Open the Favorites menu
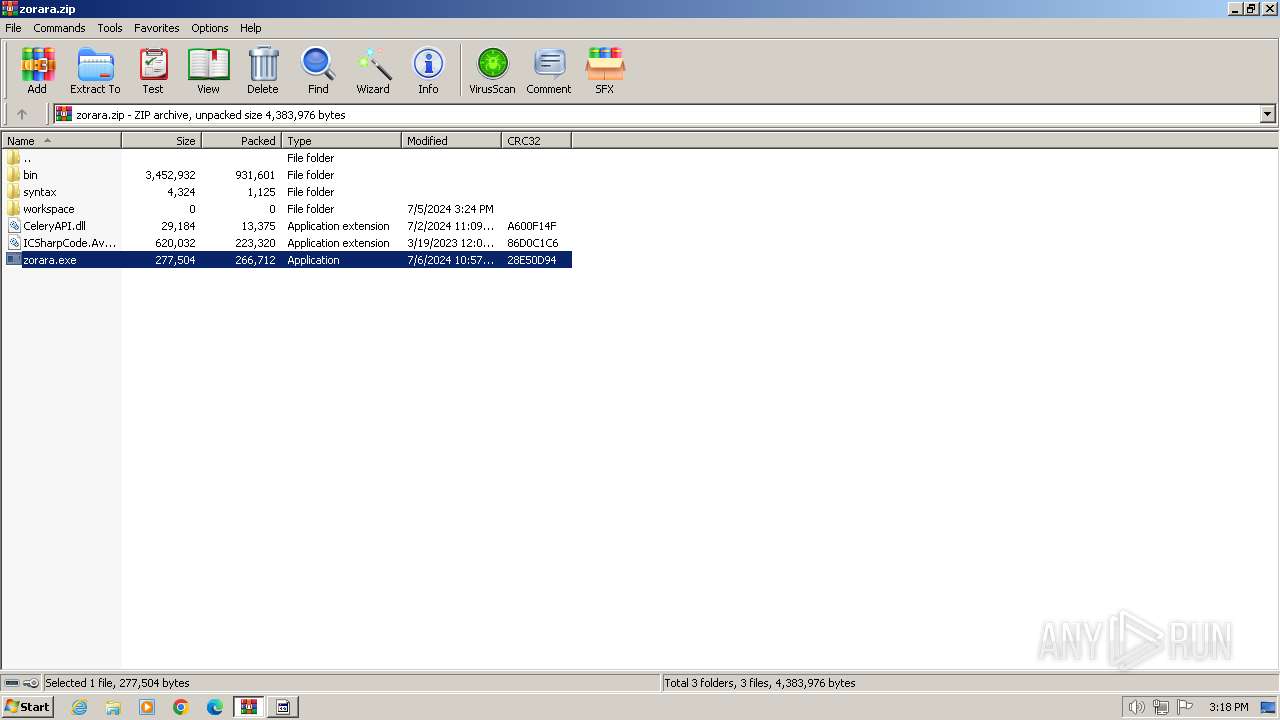 click(157, 28)
